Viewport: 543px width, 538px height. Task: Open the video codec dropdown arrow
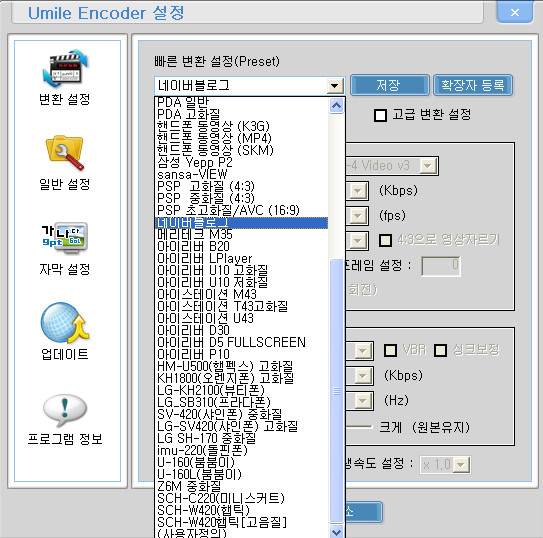pyautogui.click(x=428, y=166)
